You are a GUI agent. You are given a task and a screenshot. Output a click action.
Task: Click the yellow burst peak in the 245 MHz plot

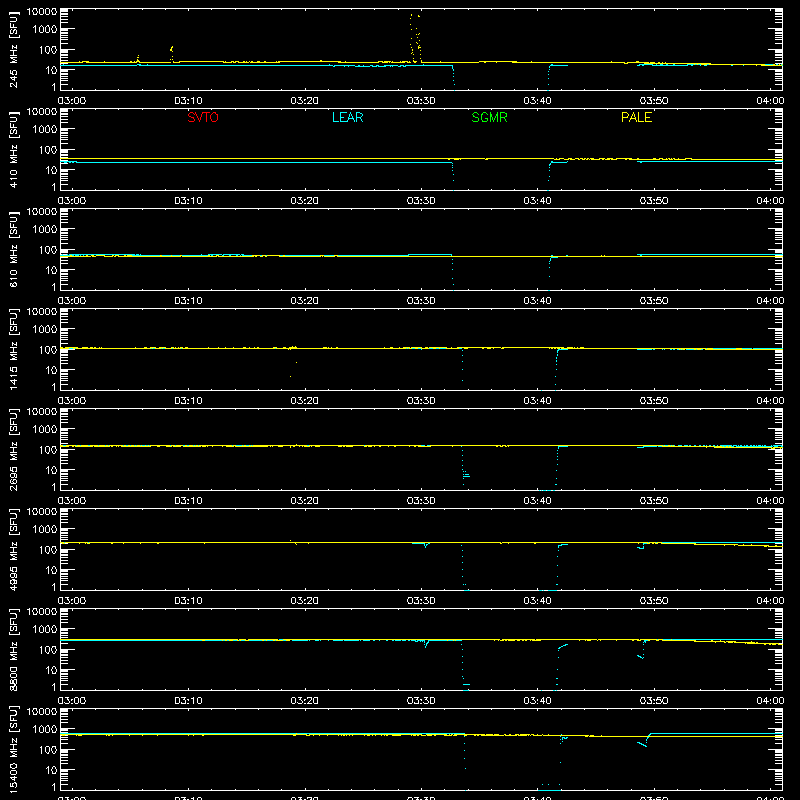[x=415, y=38]
